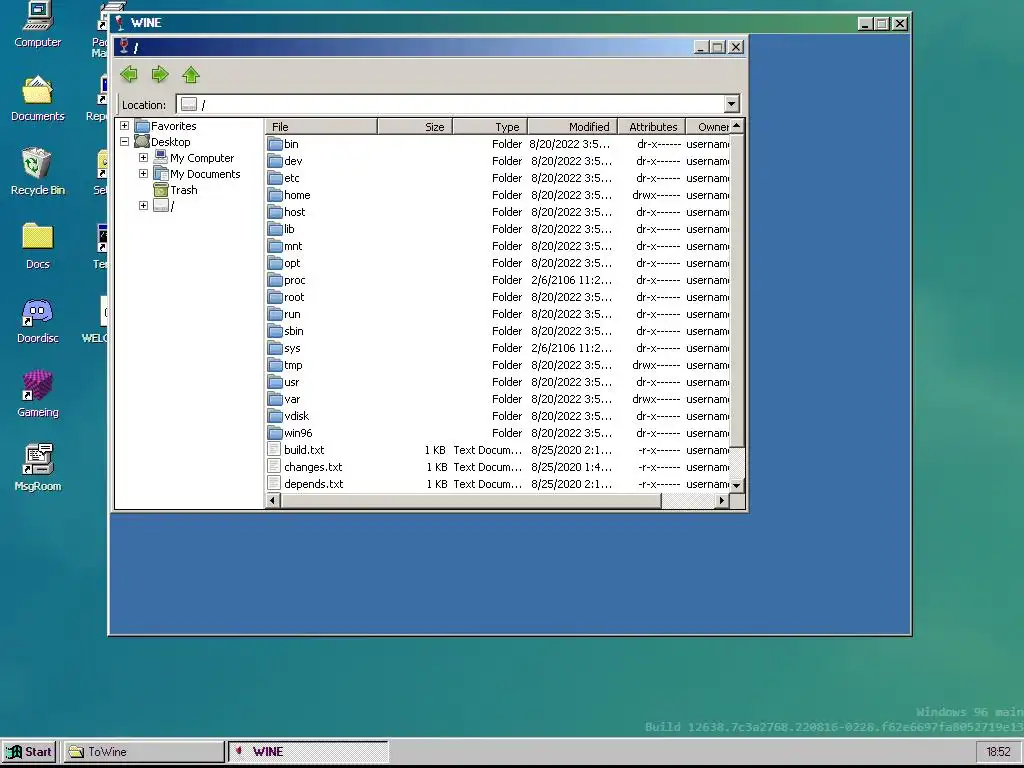Go up one level with the up arrow

coord(191,74)
